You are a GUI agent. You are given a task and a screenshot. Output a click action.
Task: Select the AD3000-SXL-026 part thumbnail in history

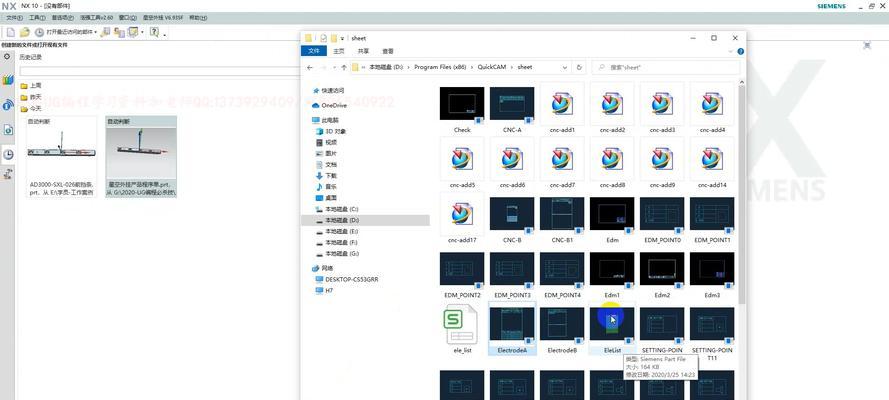[x=61, y=157]
